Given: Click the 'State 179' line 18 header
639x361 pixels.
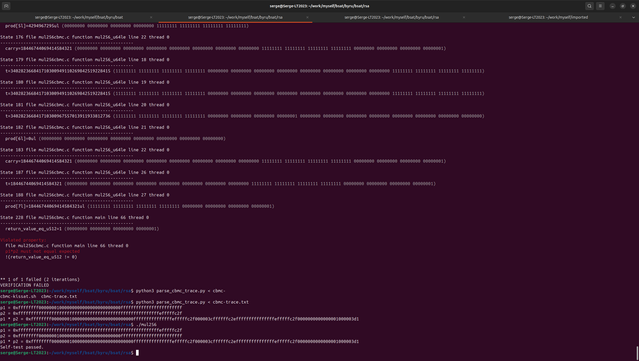Looking at the screenshot, I should point(85,60).
